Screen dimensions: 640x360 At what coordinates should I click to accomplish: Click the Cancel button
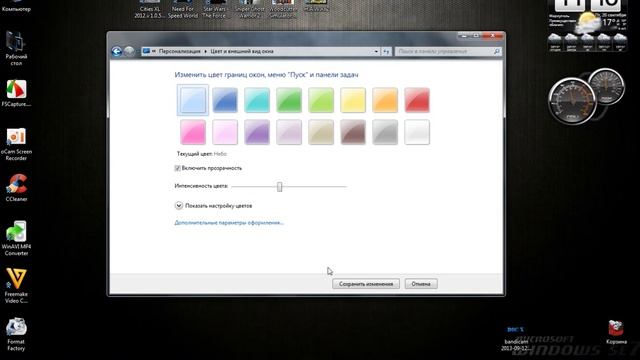point(421,284)
